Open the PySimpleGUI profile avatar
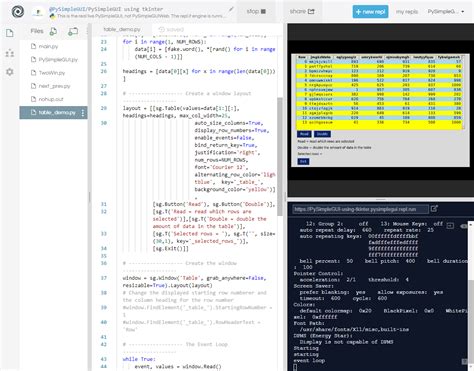The width and height of the screenshot is (474, 371). click(x=39, y=12)
